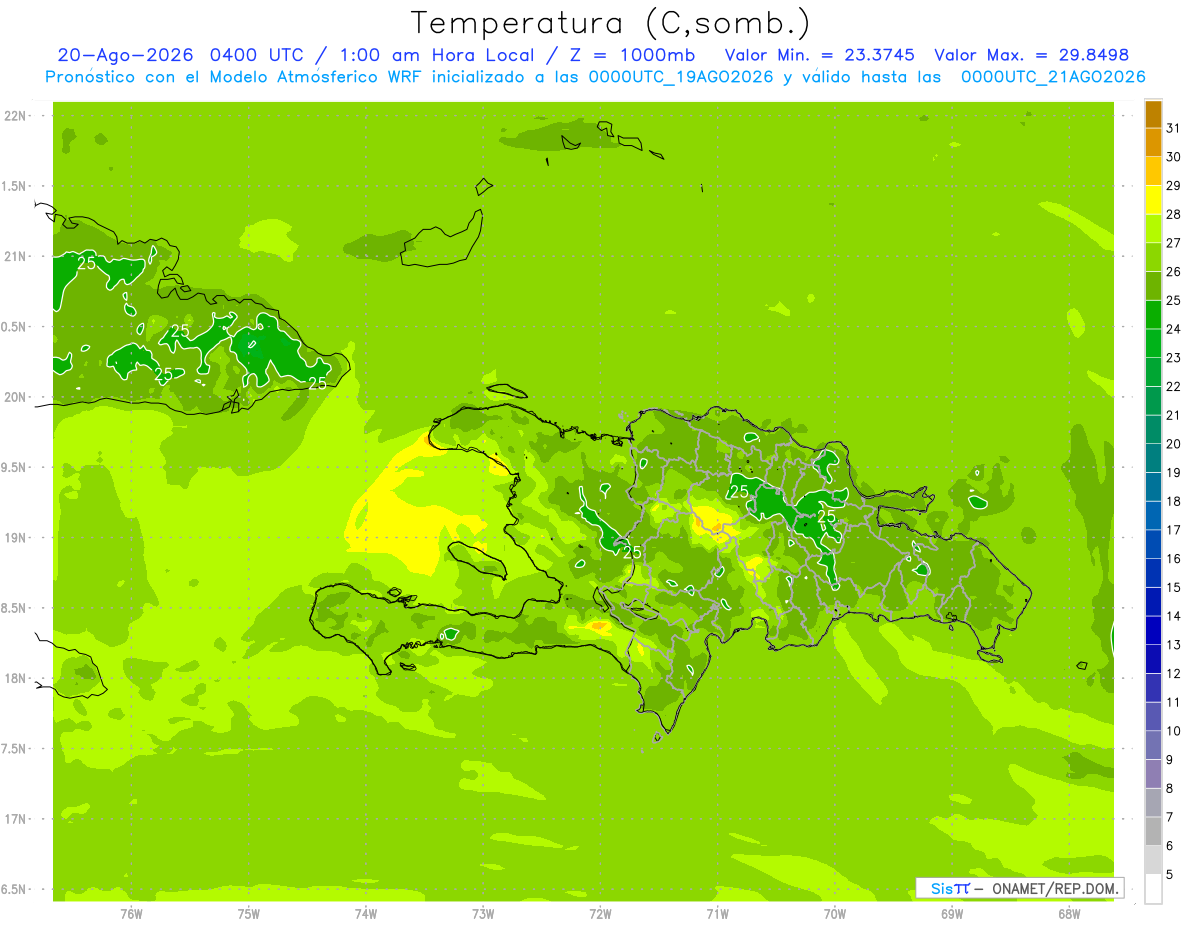Click the green legend swatch between 24 and 25
Image resolution: width=1200 pixels, height=927 pixels.
click(1153, 315)
